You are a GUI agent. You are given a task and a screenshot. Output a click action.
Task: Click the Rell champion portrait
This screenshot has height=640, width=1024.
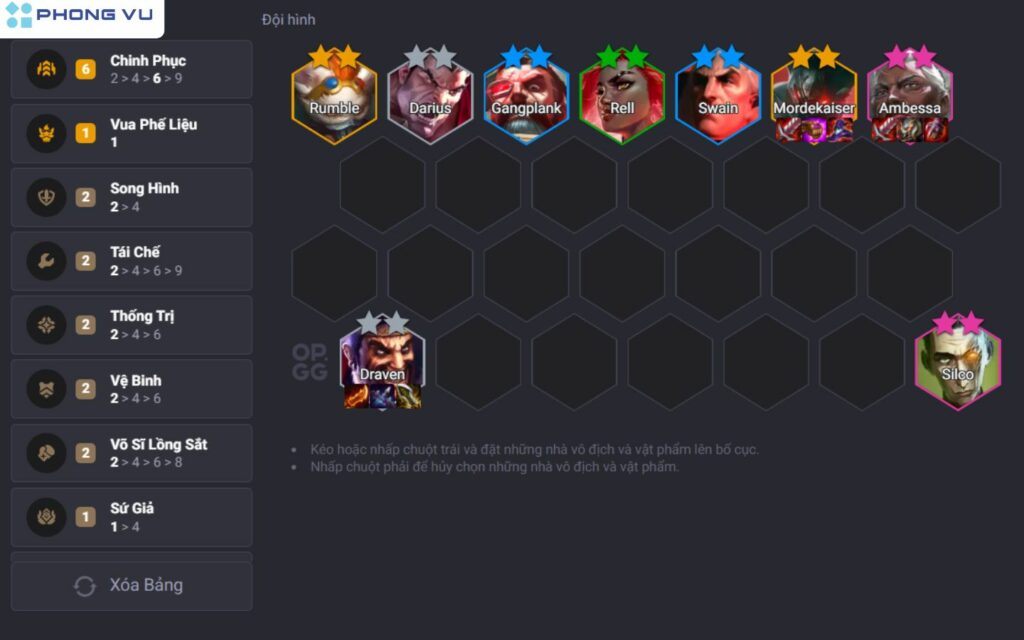(x=622, y=97)
